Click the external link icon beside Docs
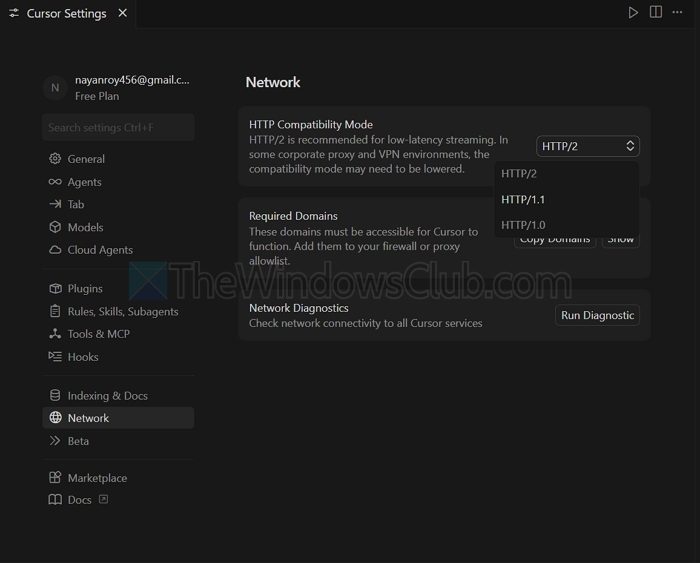The height and width of the screenshot is (563, 700). tap(103, 499)
